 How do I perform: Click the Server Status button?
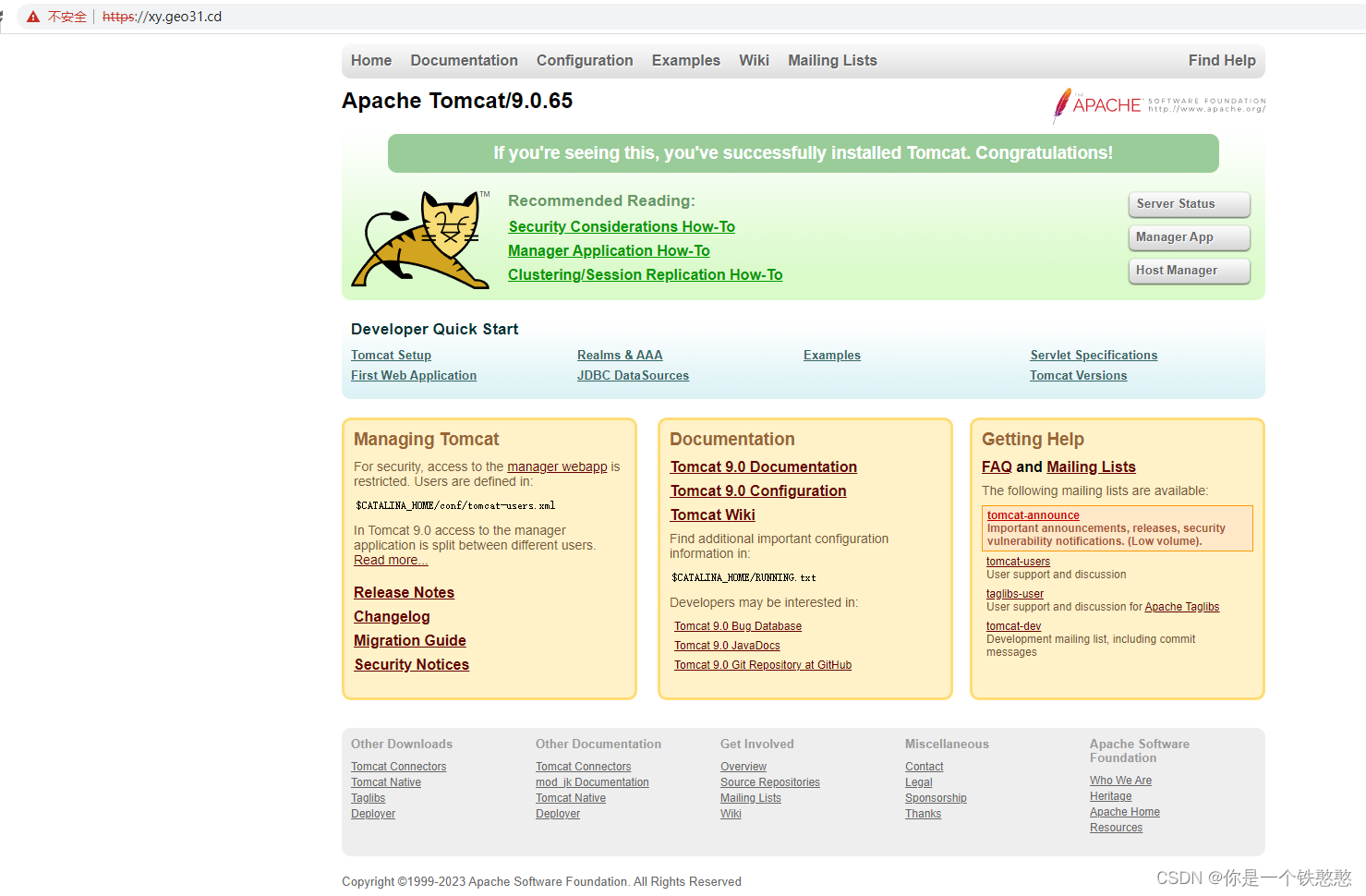point(1189,204)
